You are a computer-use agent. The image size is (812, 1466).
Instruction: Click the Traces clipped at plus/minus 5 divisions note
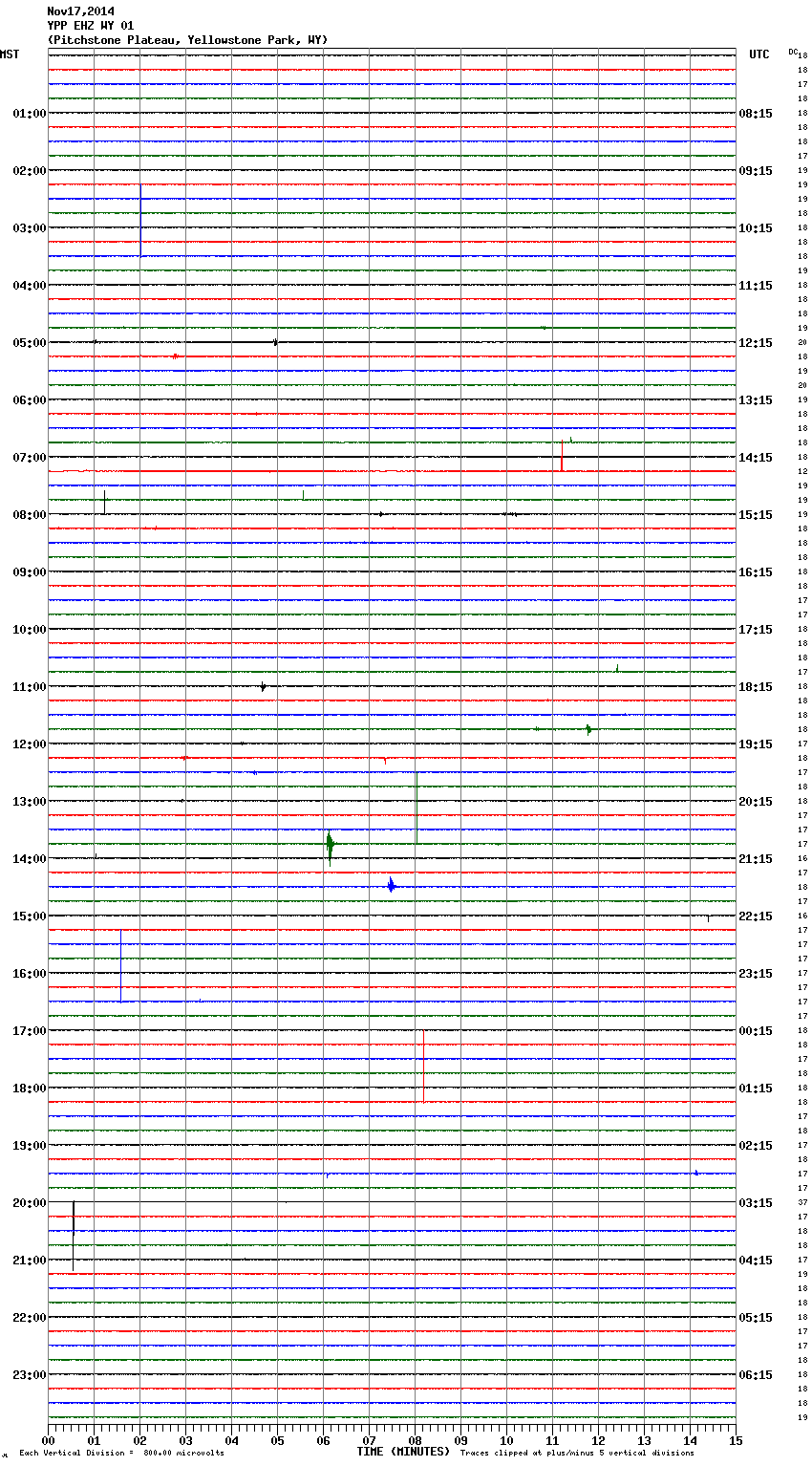click(x=577, y=1454)
